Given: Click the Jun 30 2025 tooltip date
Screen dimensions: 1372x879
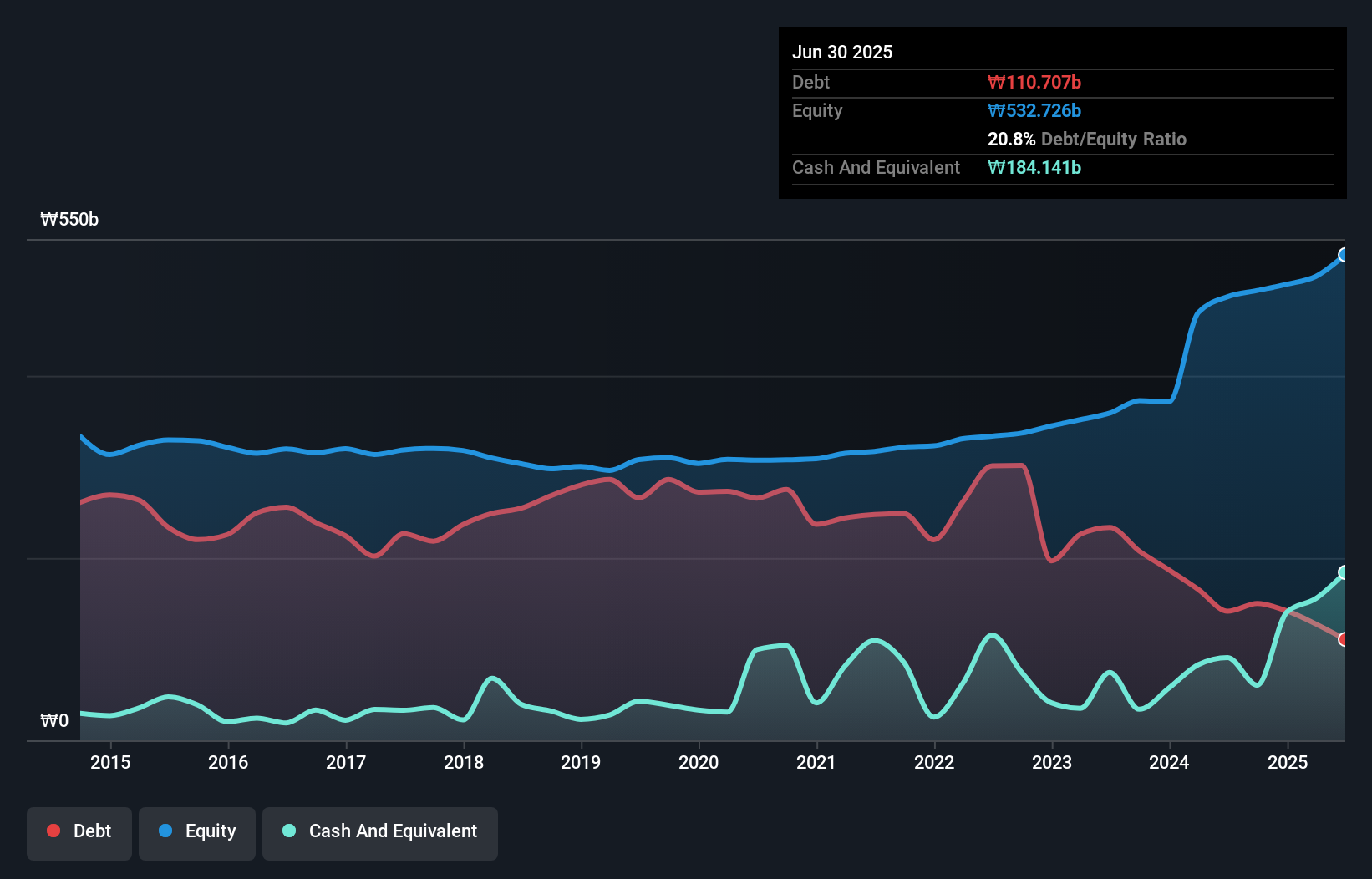Looking at the screenshot, I should pos(842,52).
